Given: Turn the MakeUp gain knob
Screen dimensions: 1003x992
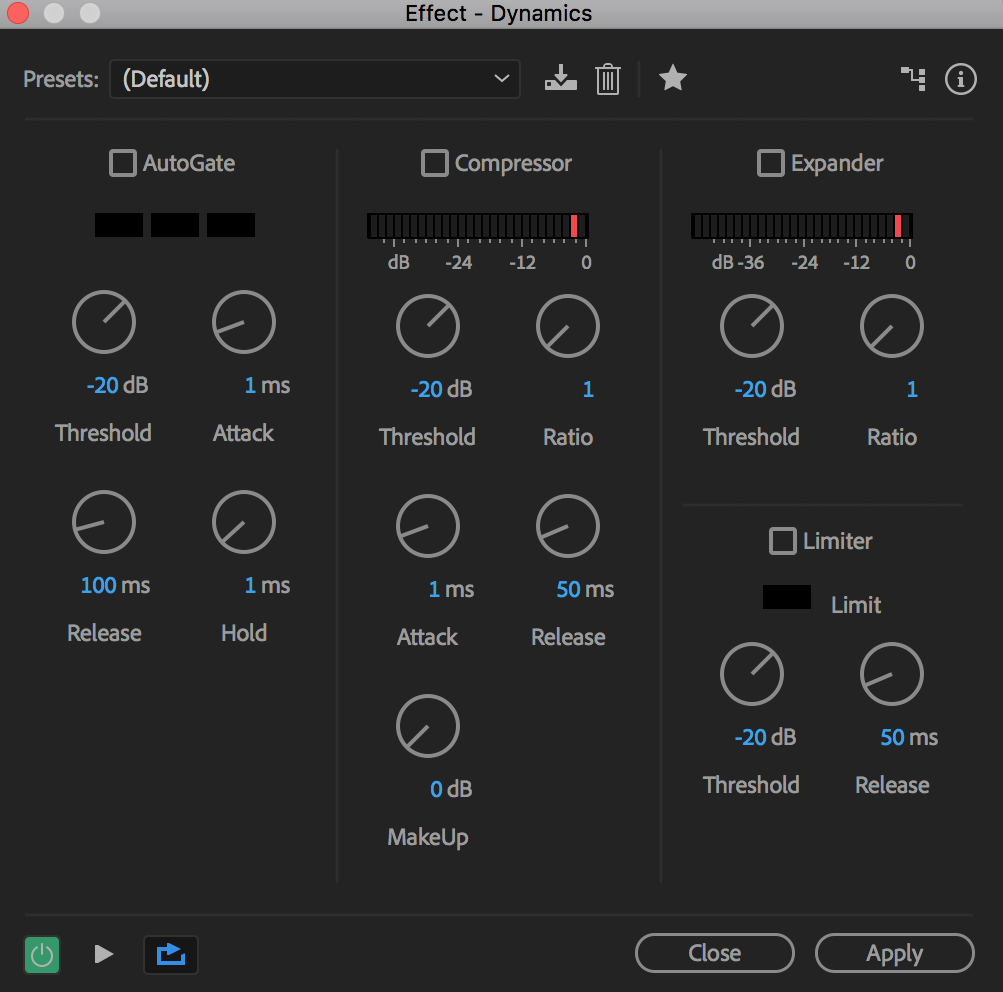Looking at the screenshot, I should pyautogui.click(x=428, y=726).
